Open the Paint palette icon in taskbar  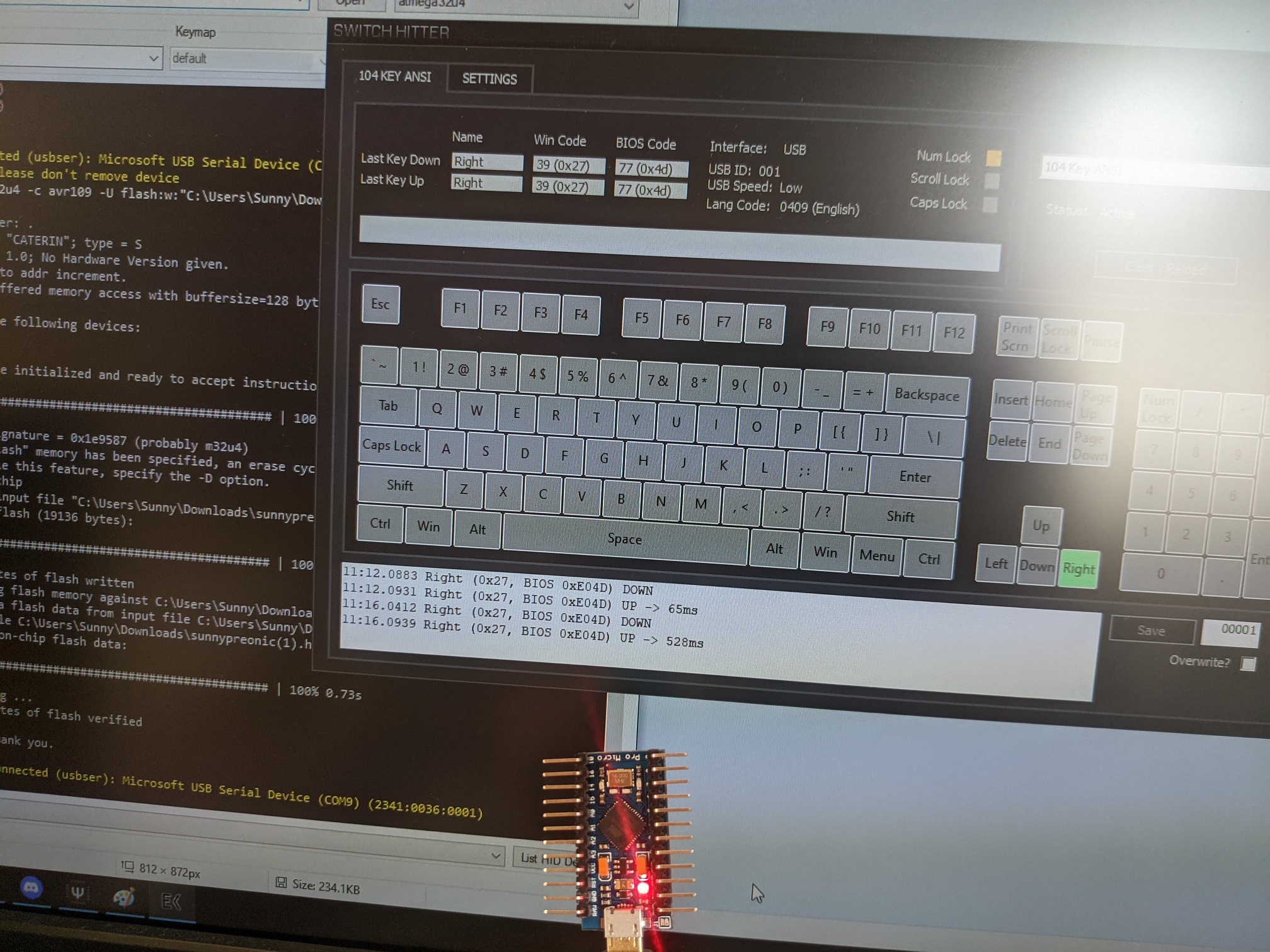123,897
